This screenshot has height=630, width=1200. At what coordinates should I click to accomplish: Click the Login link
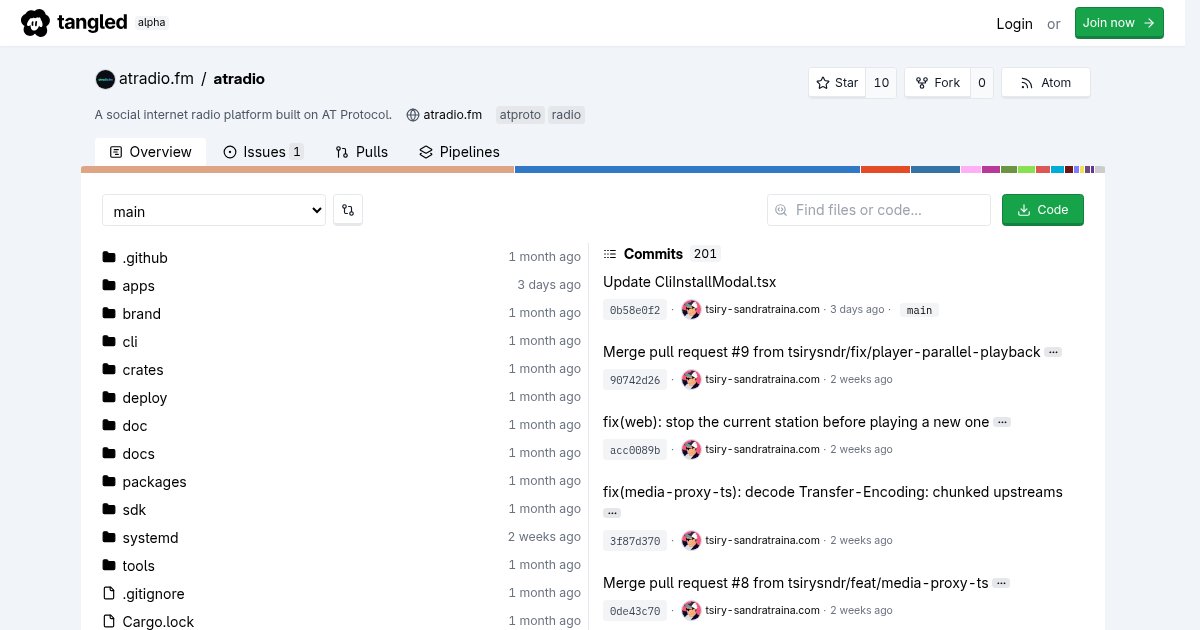[1014, 23]
